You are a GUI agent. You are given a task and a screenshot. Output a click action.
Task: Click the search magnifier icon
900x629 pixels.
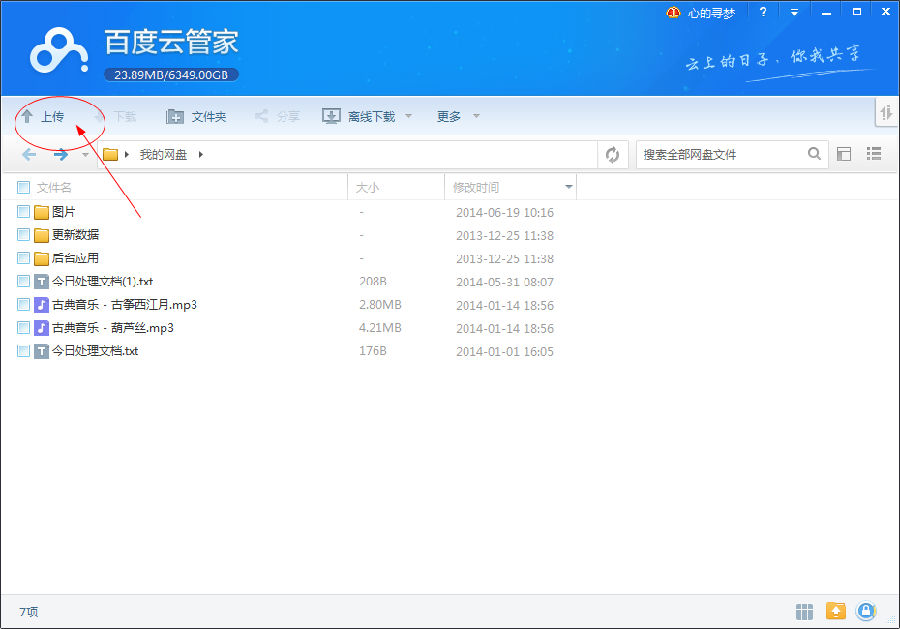click(814, 154)
